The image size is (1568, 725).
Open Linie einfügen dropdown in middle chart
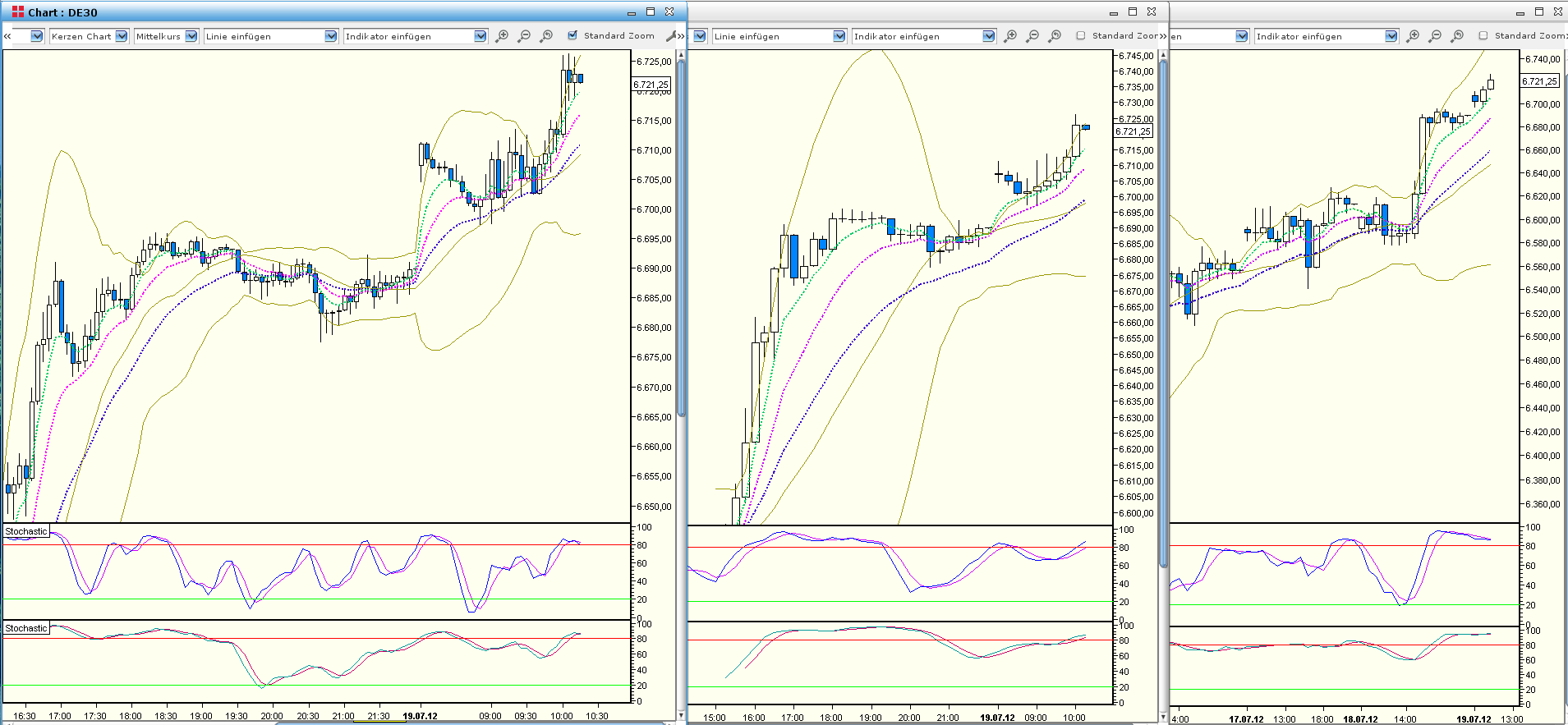pos(839,36)
